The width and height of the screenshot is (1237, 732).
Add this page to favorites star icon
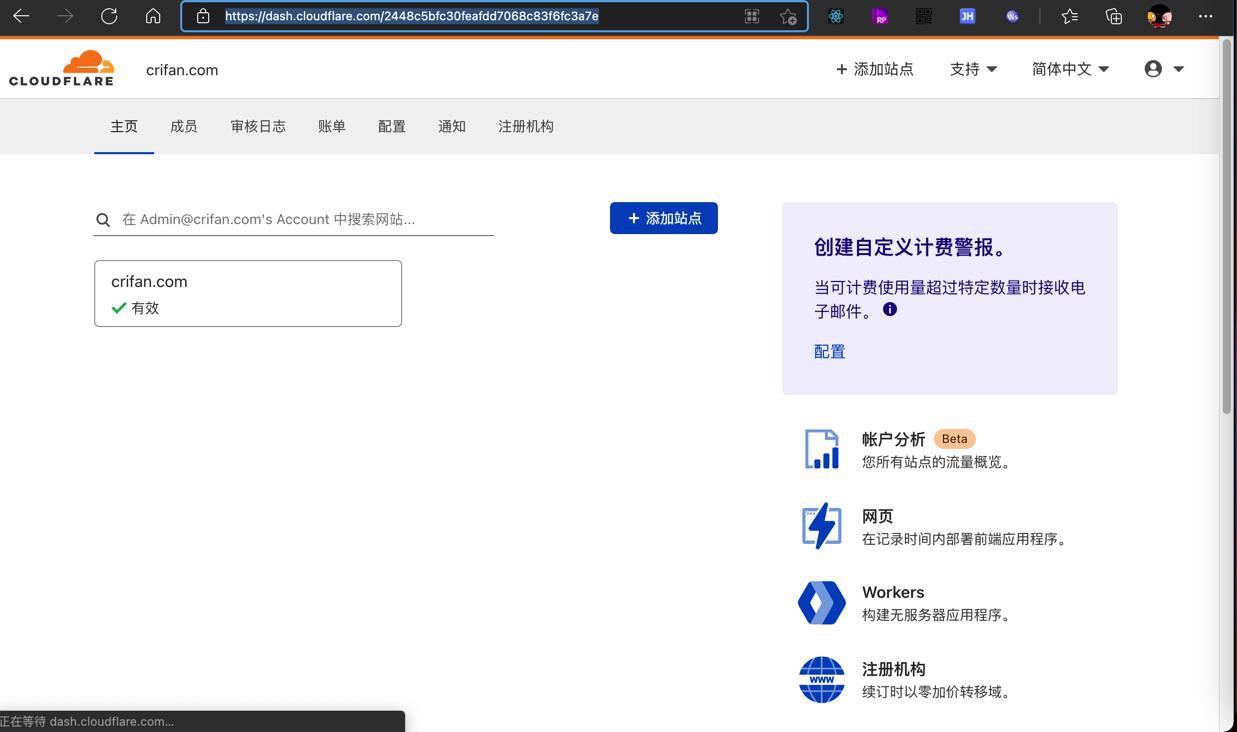point(788,16)
